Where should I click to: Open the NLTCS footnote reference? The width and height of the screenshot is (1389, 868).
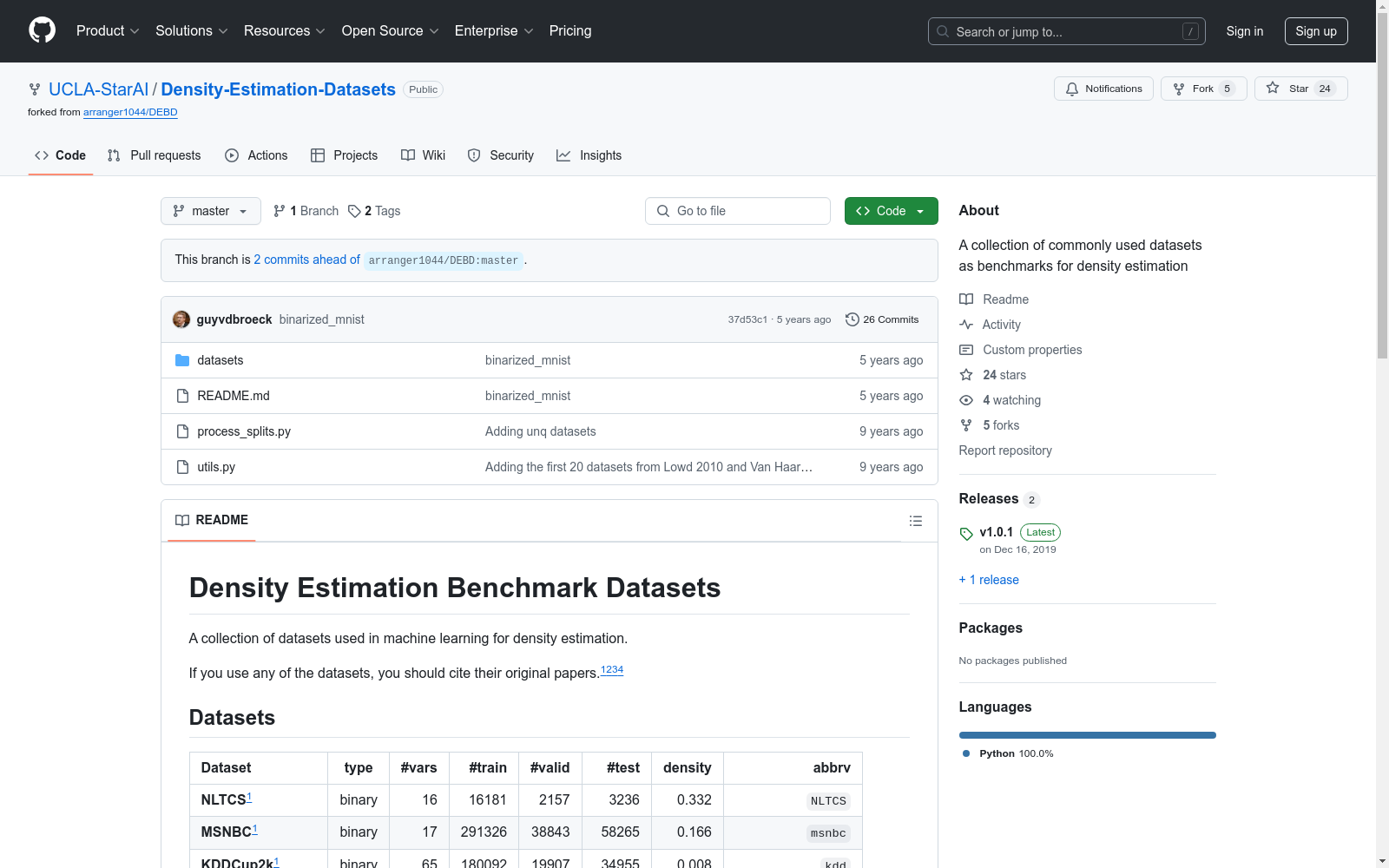[x=249, y=797]
